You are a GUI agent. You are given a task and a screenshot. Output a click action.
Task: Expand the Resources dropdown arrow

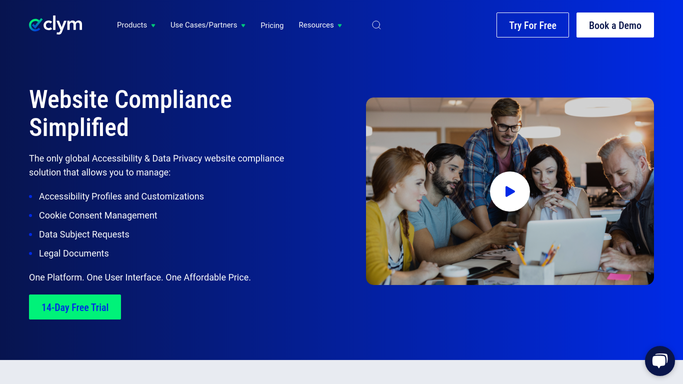click(340, 26)
